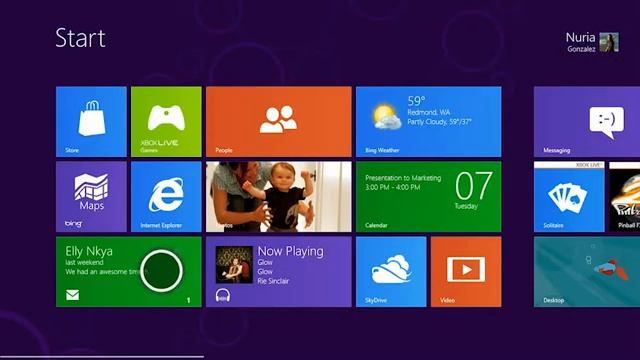The image size is (640, 360).
Task: Click the '07' date number on Calendar
Action: (474, 186)
